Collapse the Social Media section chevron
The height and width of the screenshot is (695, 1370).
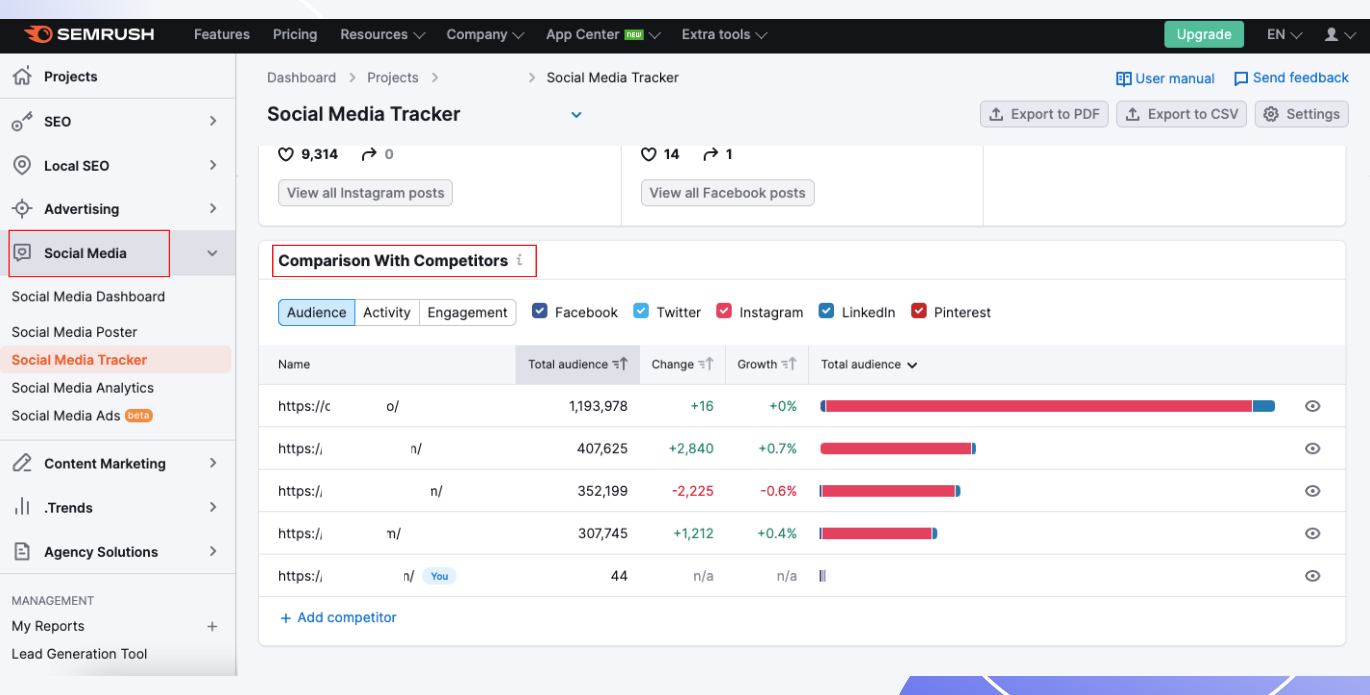[212, 253]
